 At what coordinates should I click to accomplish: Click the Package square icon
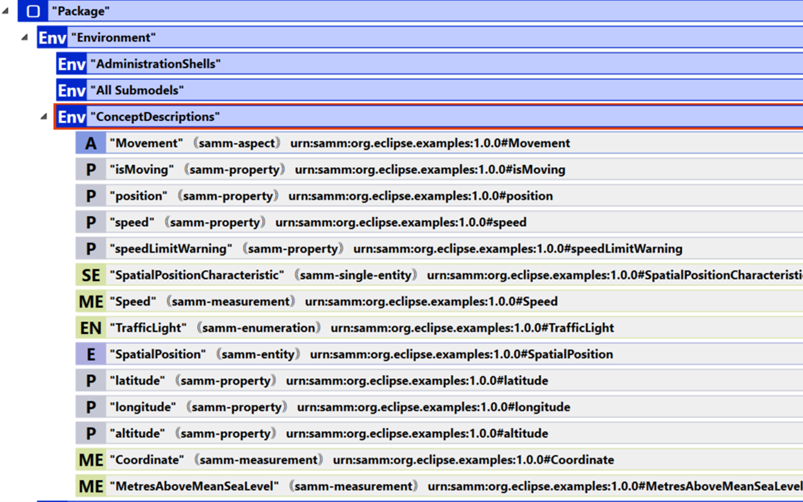click(33, 11)
